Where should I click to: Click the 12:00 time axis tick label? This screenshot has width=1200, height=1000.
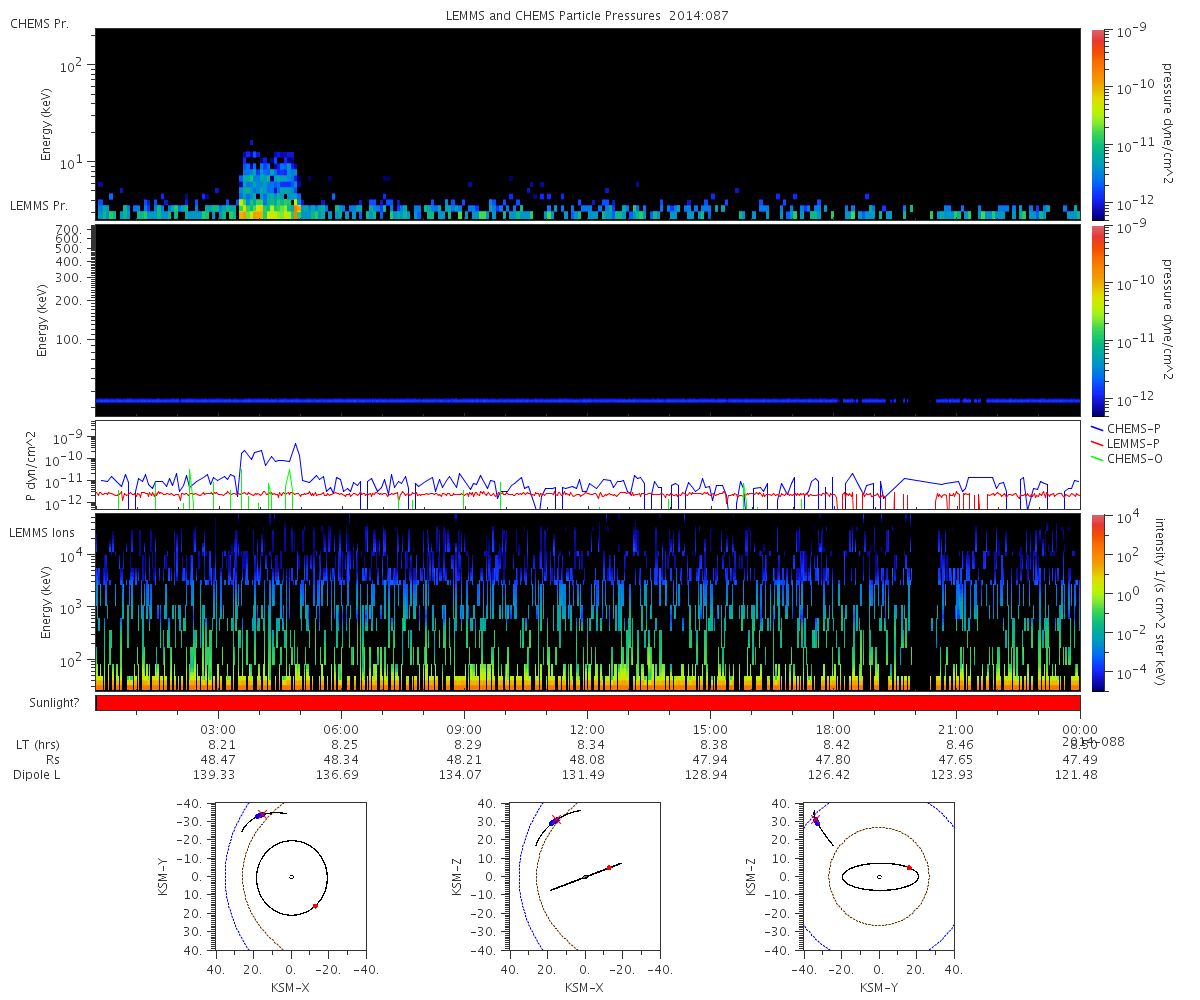tap(587, 730)
